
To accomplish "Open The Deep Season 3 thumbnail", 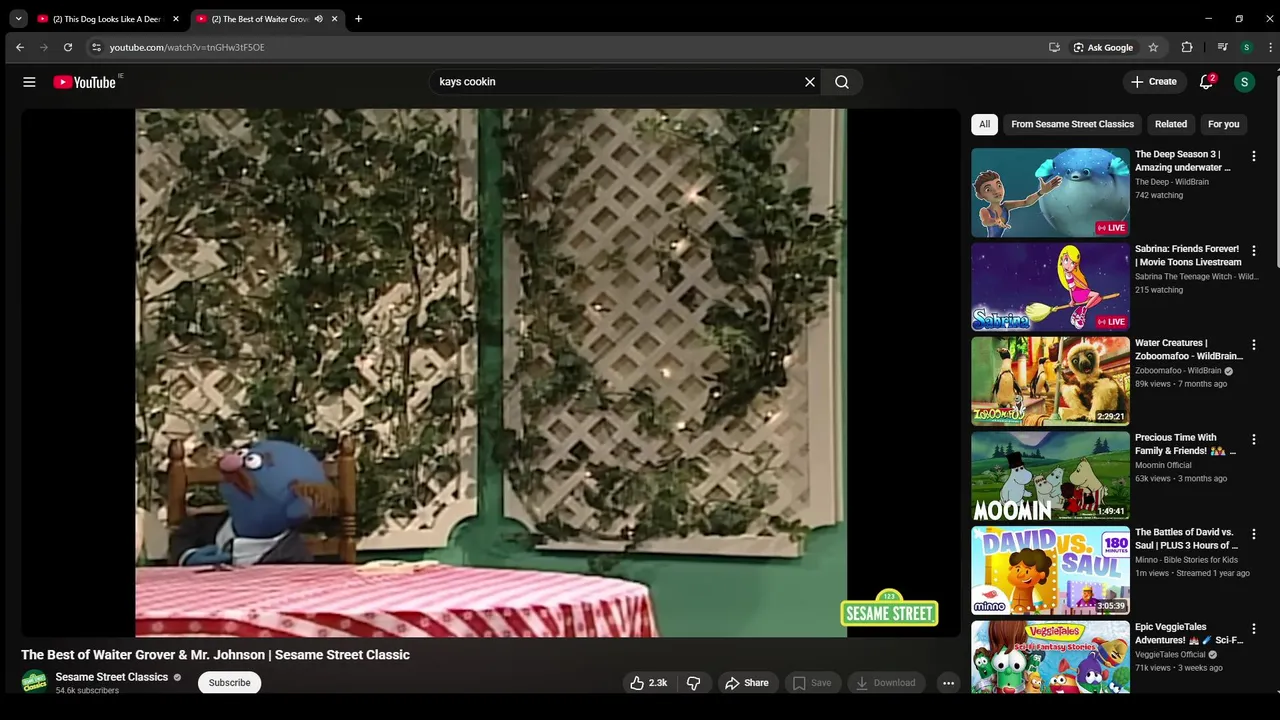I will [1050, 193].
